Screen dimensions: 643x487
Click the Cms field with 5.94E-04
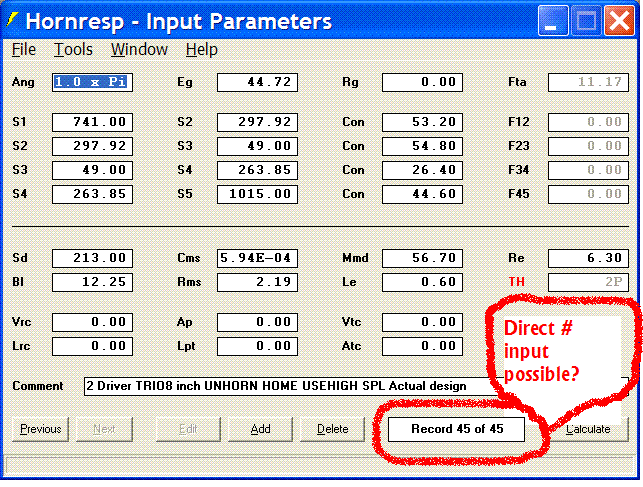258,258
